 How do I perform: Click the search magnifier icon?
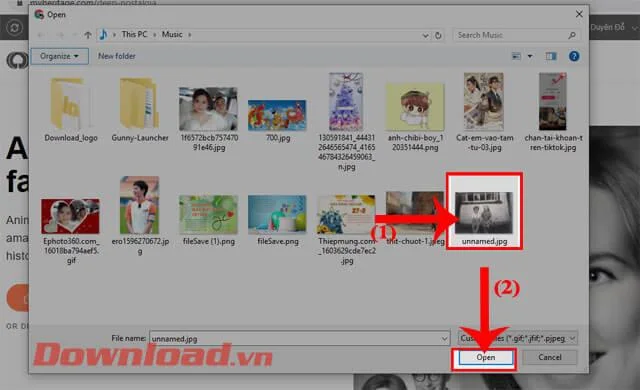572,35
